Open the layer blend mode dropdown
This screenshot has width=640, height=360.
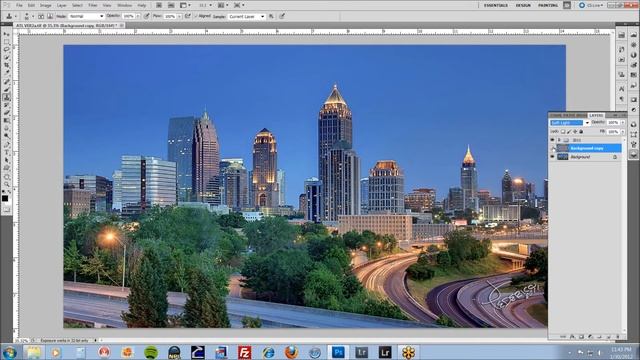[570, 123]
